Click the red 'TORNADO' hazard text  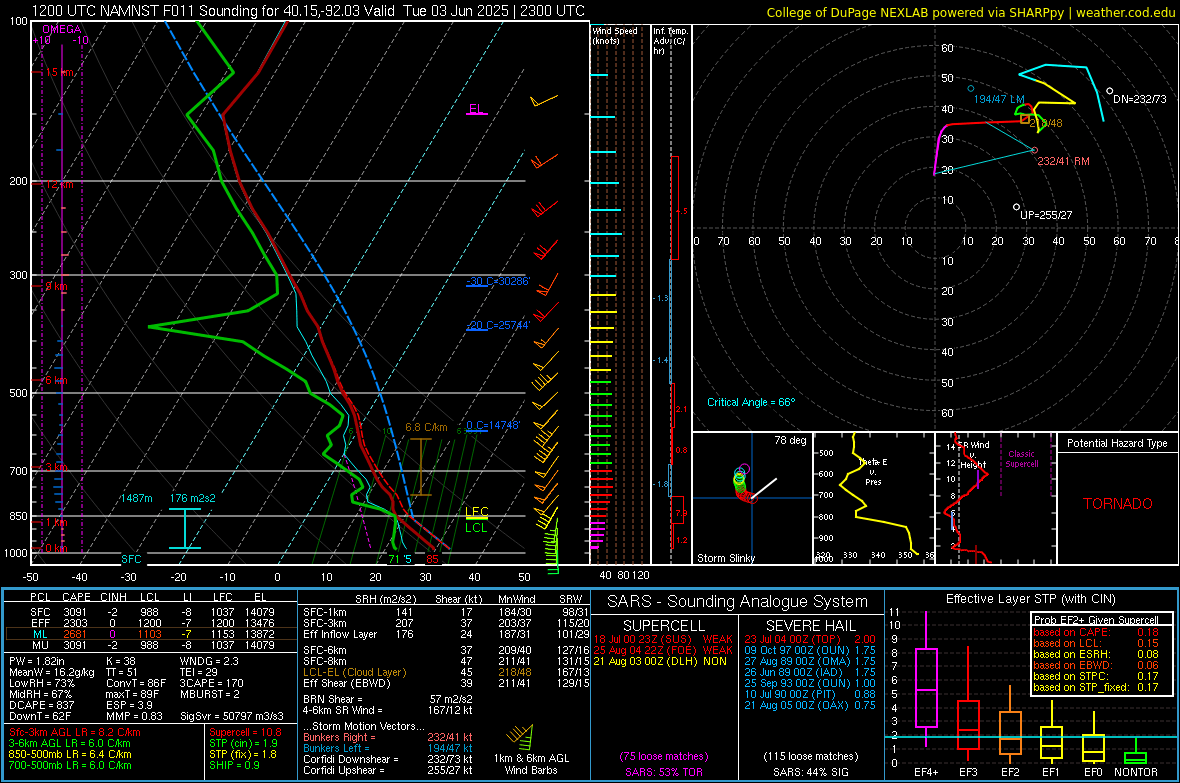click(x=1118, y=504)
